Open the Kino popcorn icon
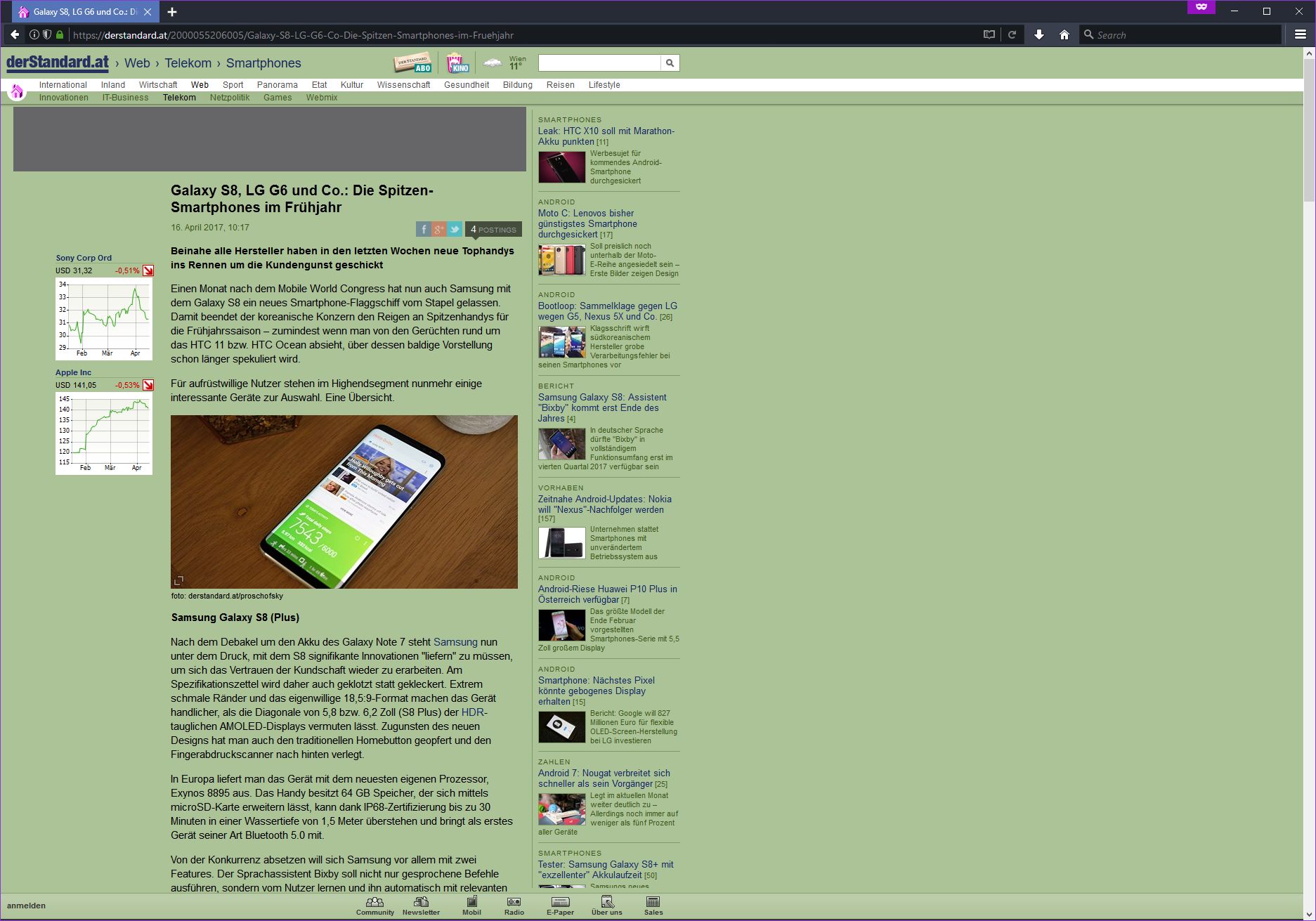Viewport: 1316px width, 921px height. pos(457,63)
